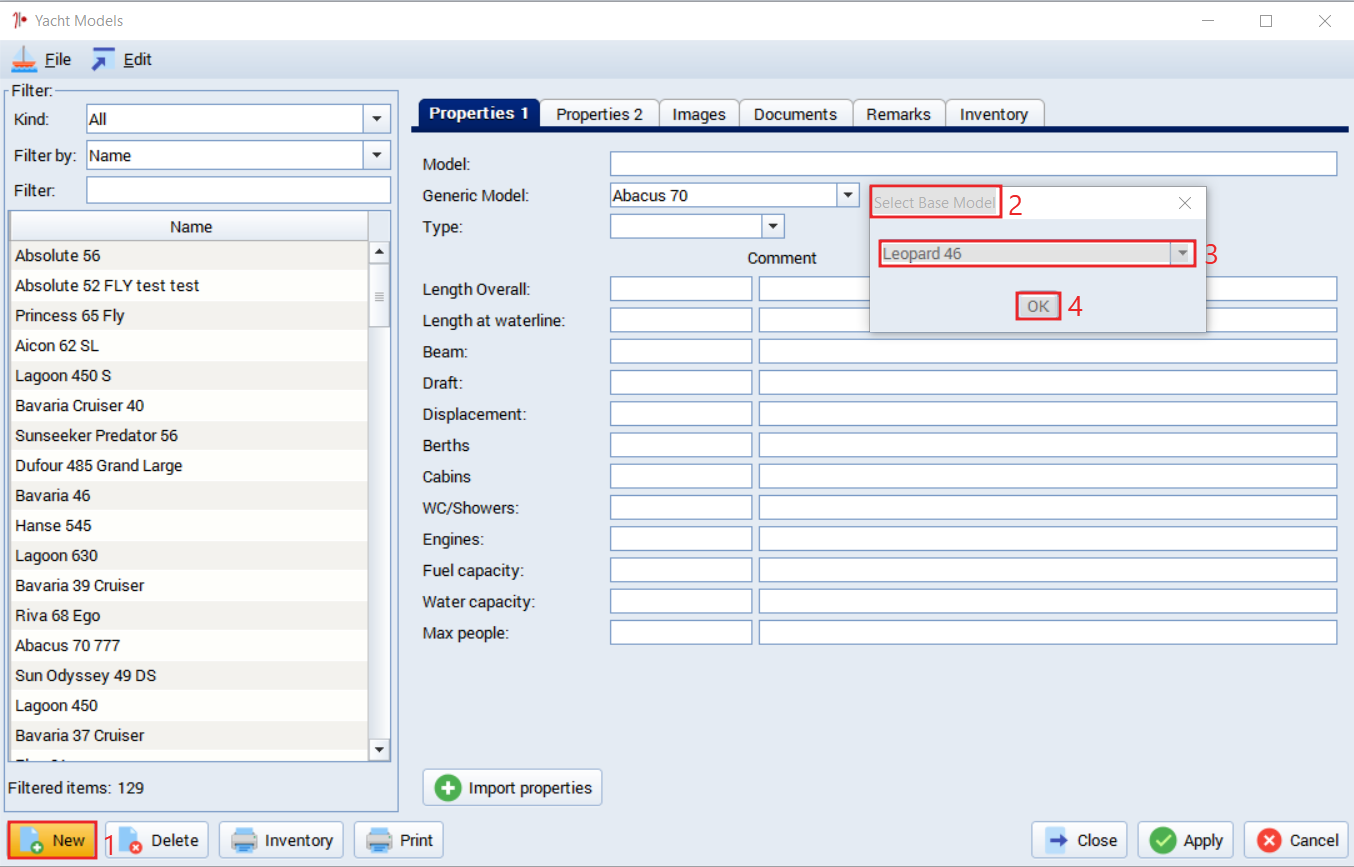The image size is (1354, 867).
Task: Select Lagoon 450 row
Action: pyautogui.click(x=189, y=706)
